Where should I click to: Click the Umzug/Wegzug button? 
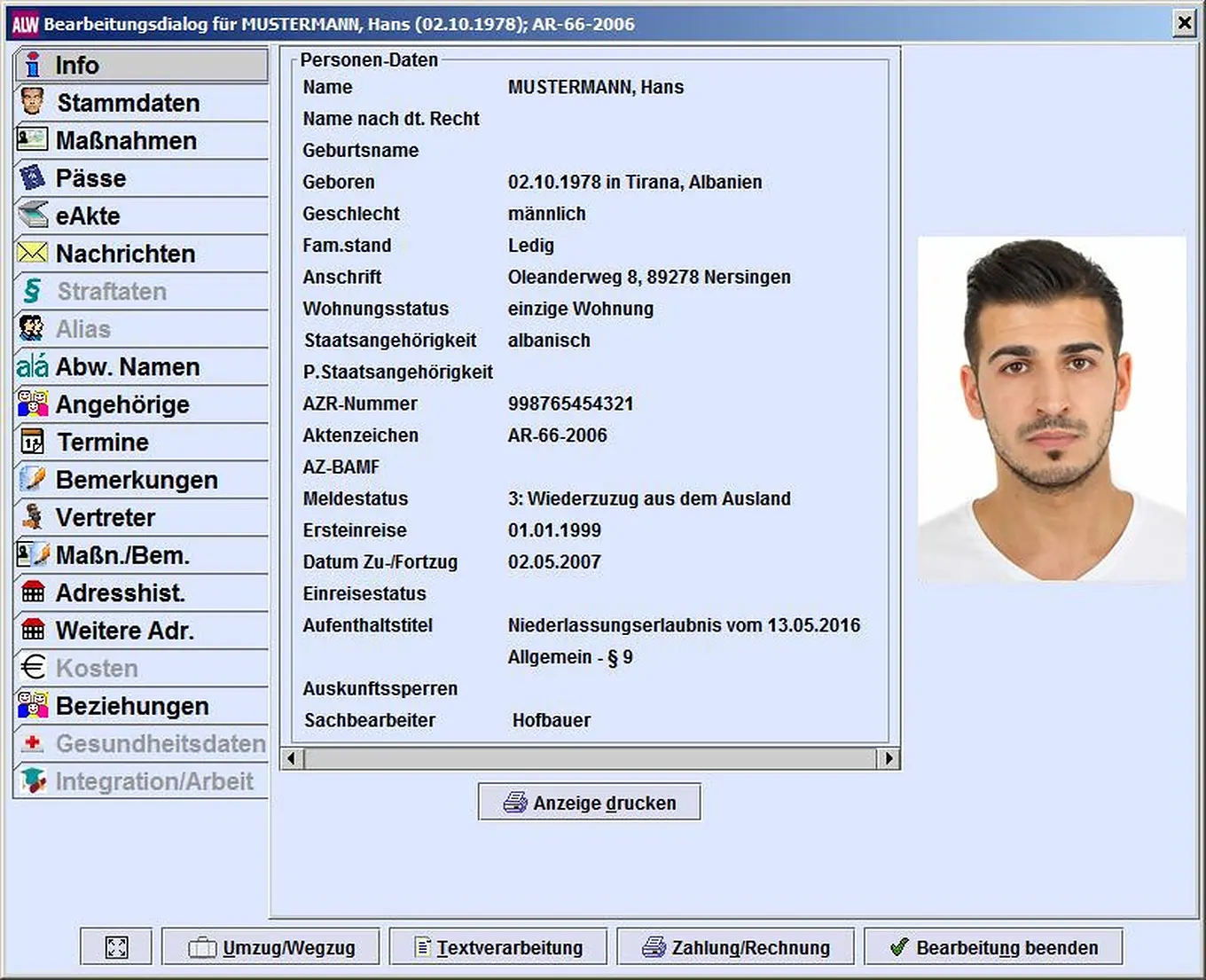(270, 947)
